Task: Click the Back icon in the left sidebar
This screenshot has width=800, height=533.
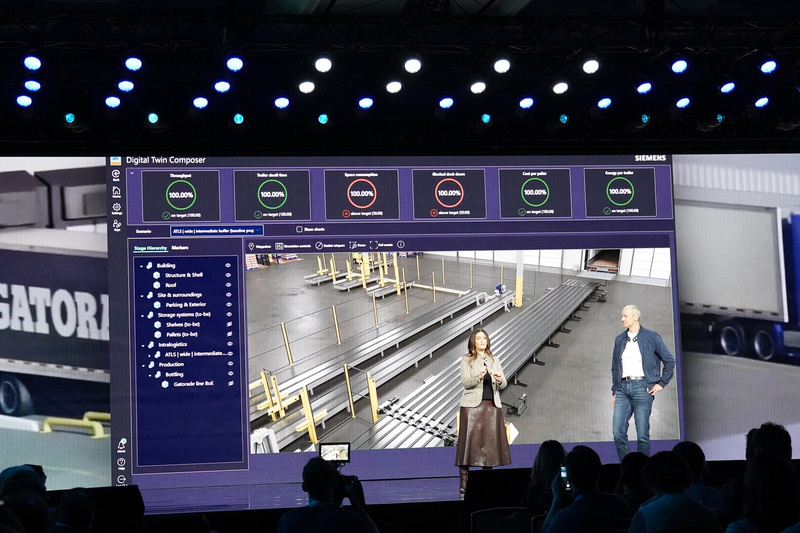Action: click(x=116, y=174)
